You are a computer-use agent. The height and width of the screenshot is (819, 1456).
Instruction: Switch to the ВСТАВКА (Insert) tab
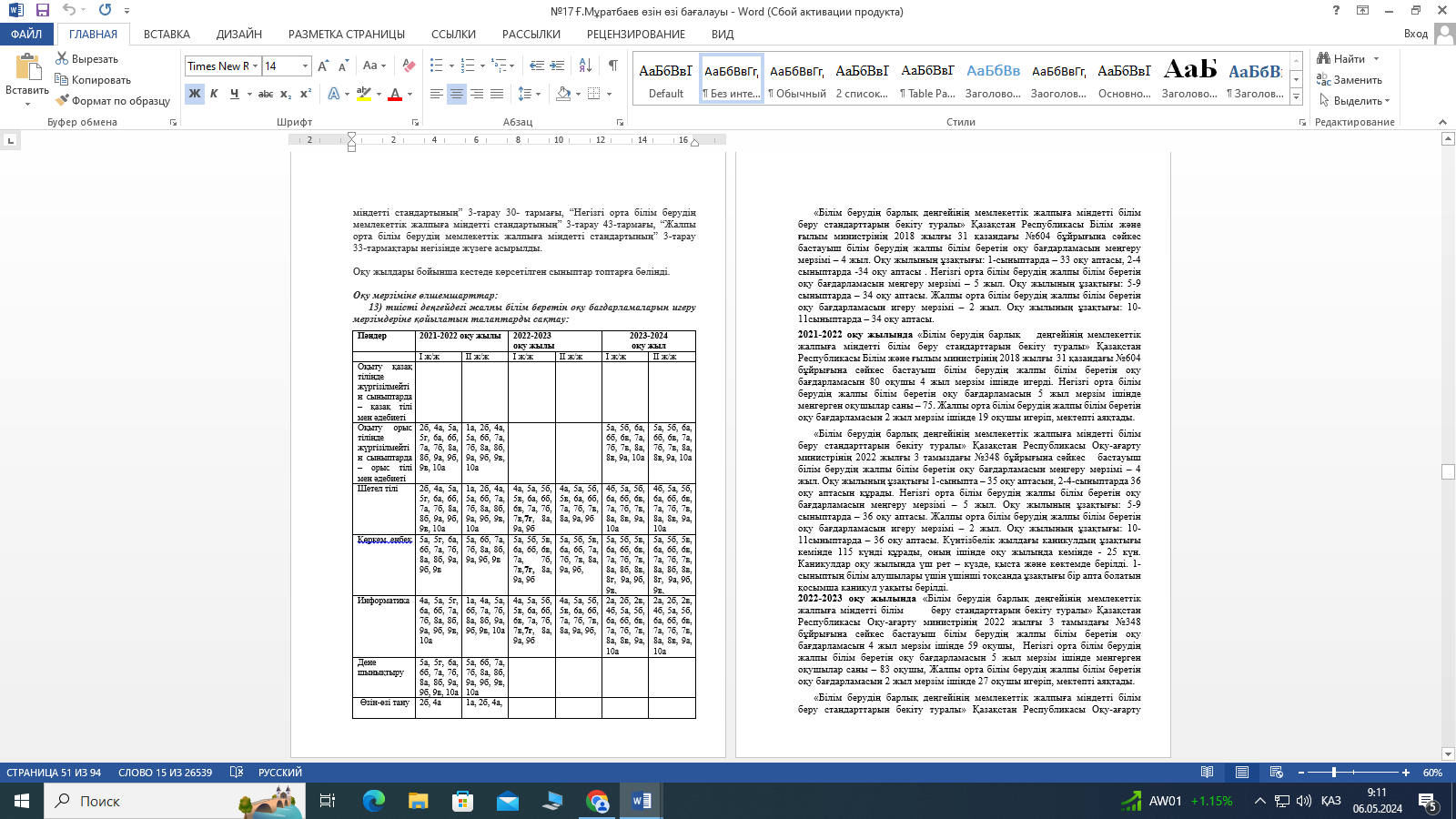pyautogui.click(x=167, y=35)
